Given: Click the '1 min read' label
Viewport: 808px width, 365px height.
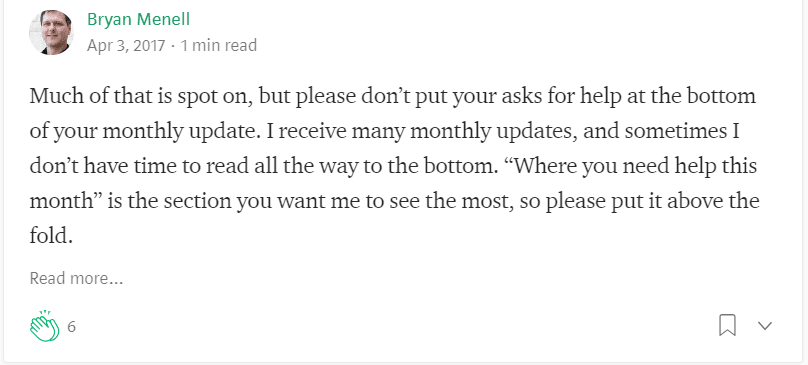Looking at the screenshot, I should pos(218,46).
